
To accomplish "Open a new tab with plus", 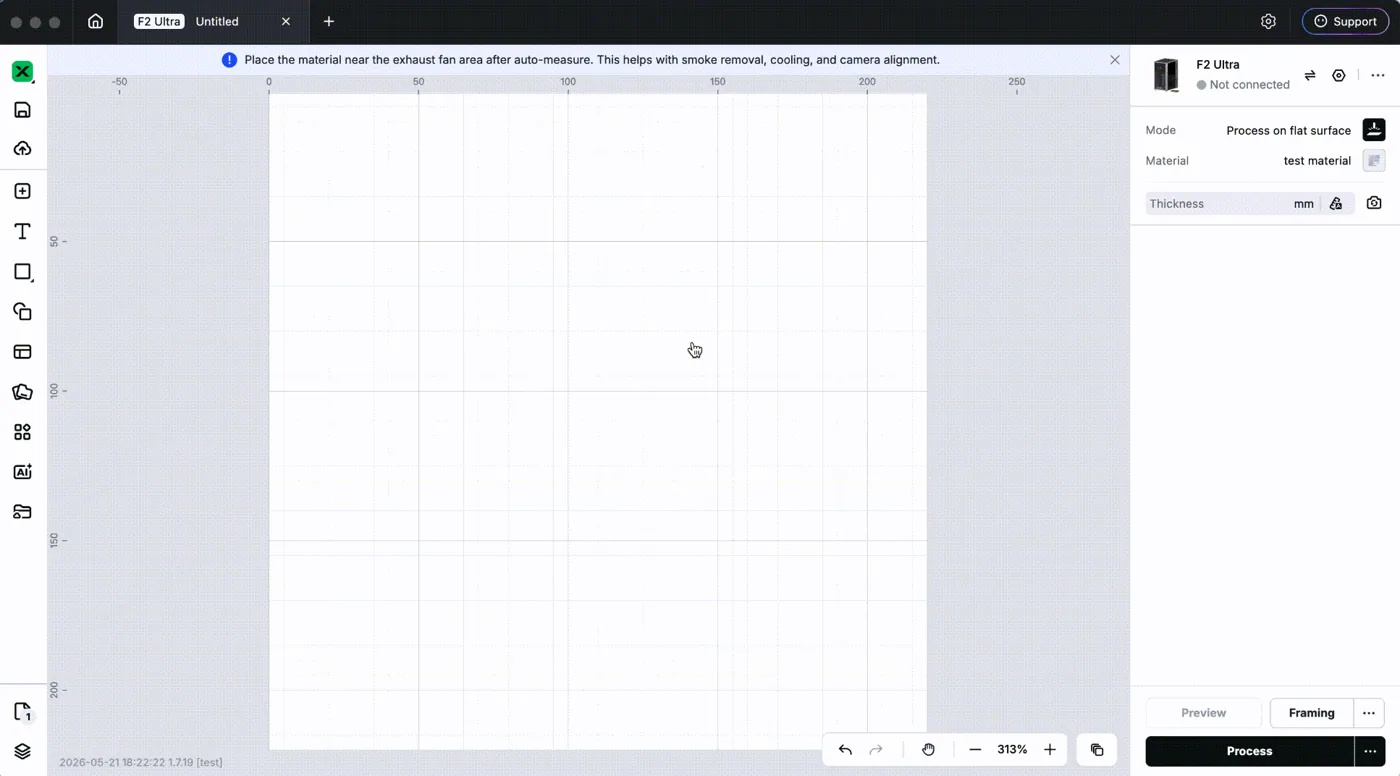I will point(329,21).
